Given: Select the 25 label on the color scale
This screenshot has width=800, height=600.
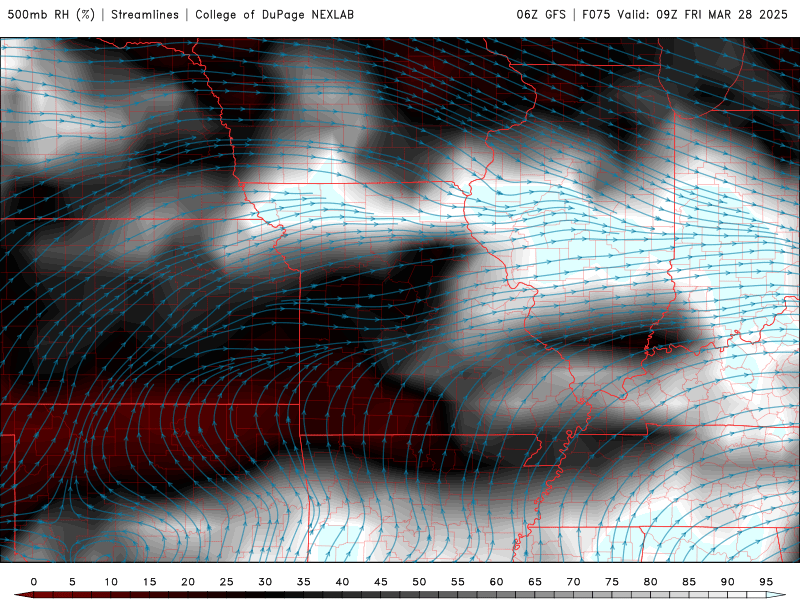Looking at the screenshot, I should coord(227,582).
